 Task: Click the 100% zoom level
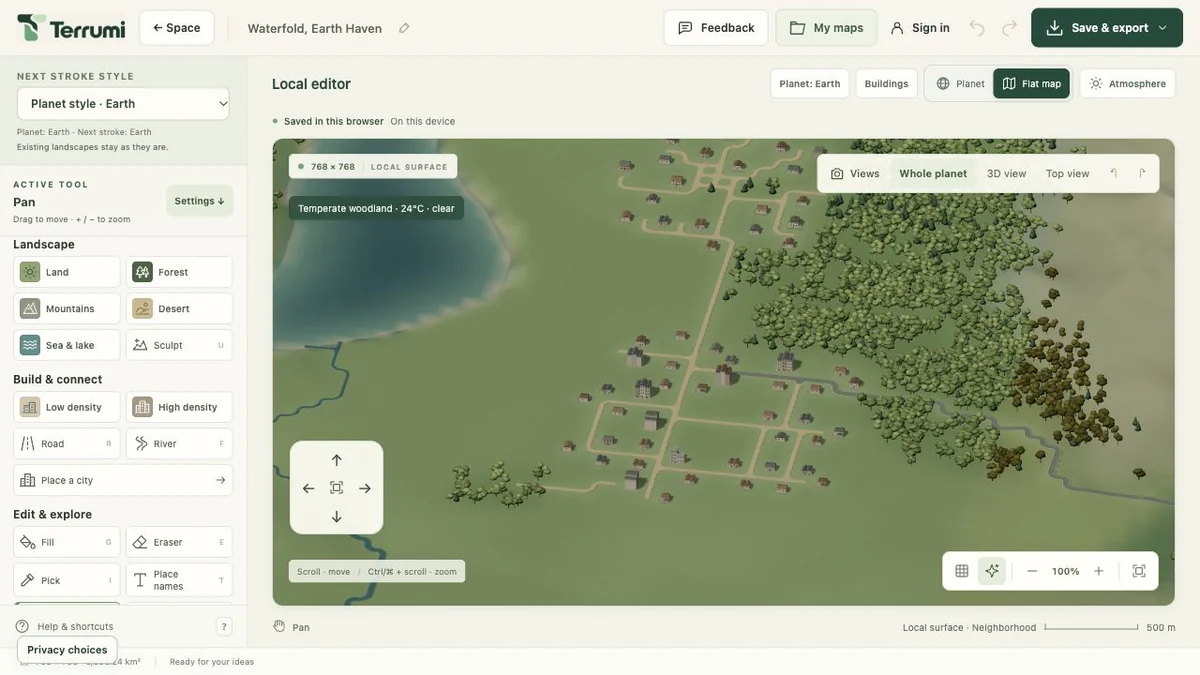1066,571
